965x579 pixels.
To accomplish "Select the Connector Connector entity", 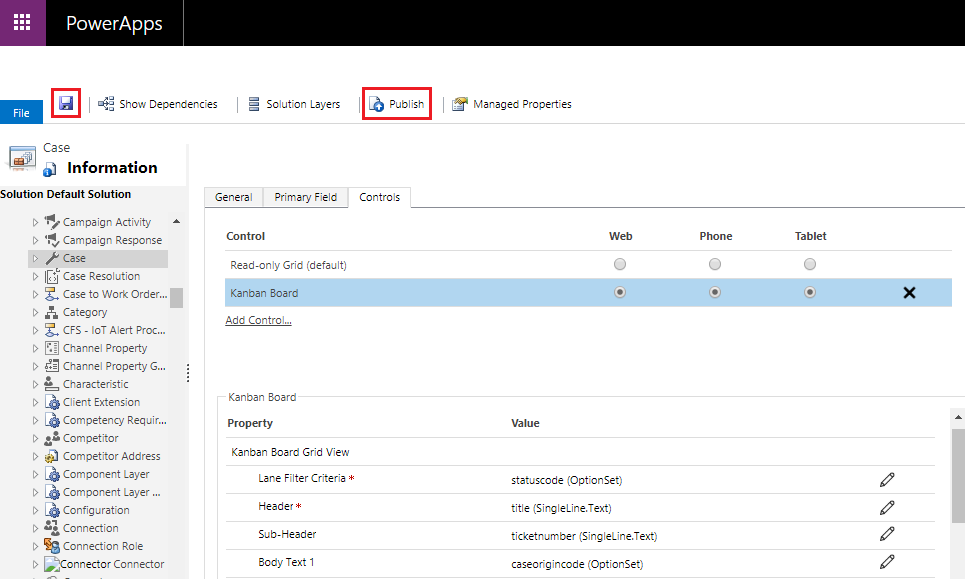I will [x=112, y=564].
